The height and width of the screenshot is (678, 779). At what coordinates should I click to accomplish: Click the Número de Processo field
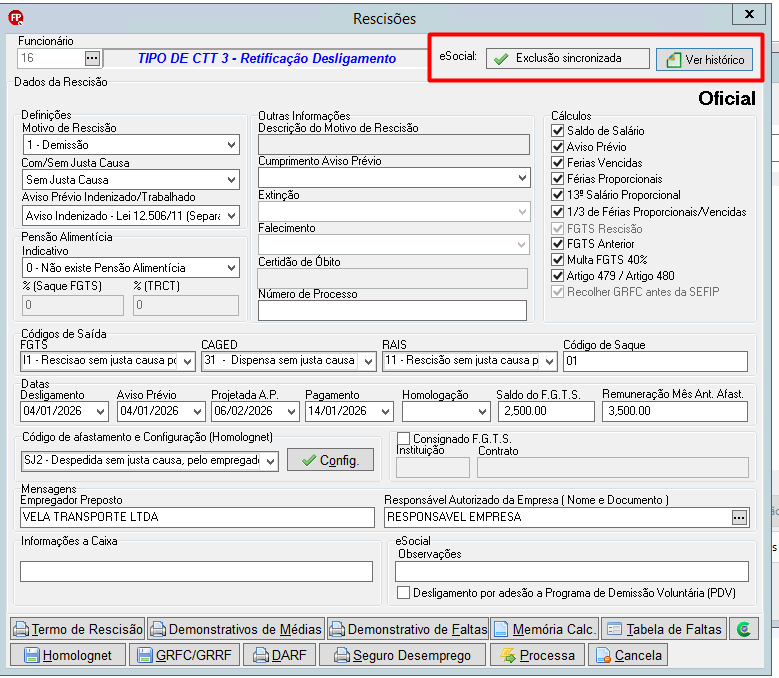[392, 310]
